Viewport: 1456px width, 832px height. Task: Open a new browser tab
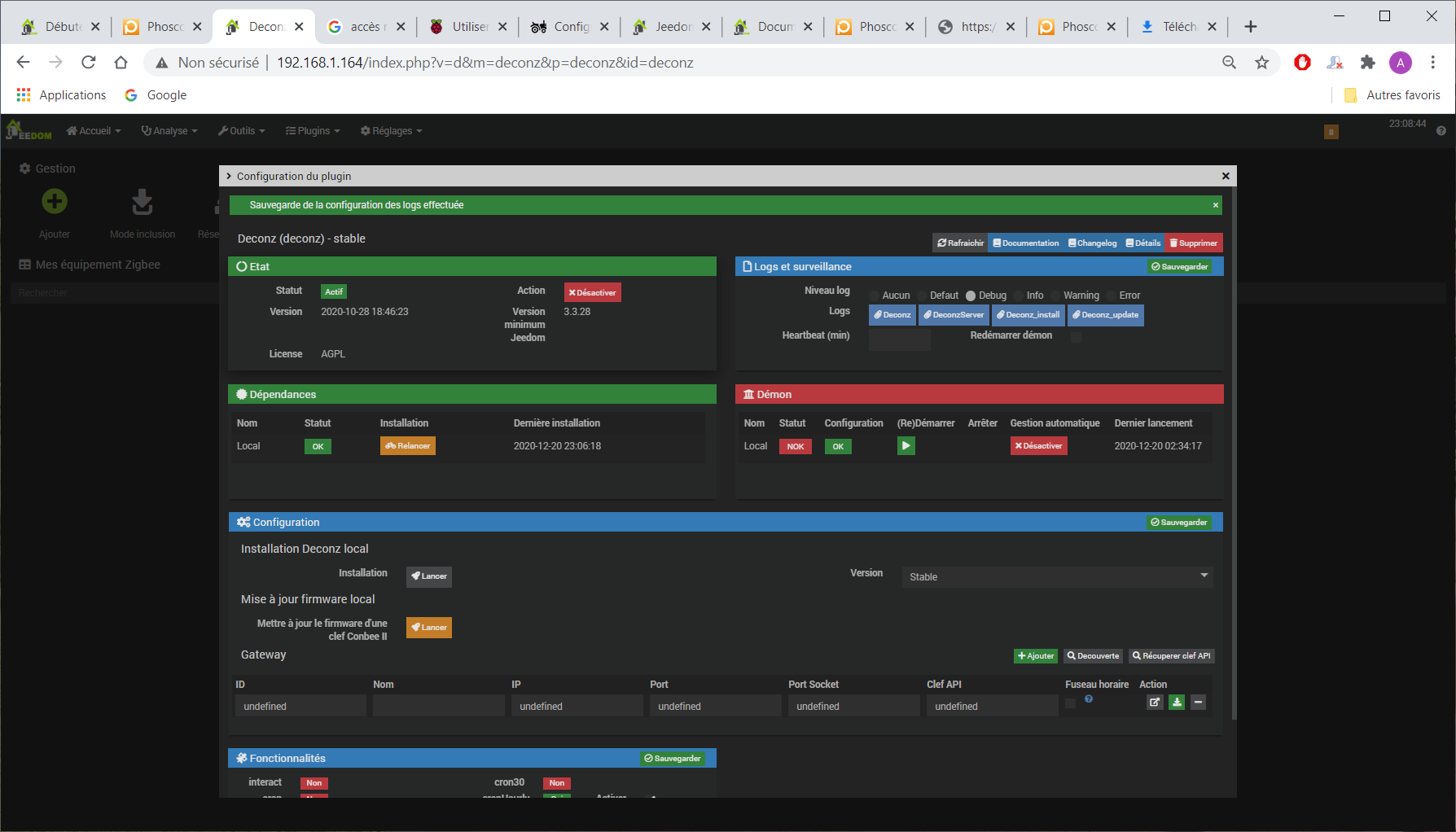click(x=1250, y=27)
